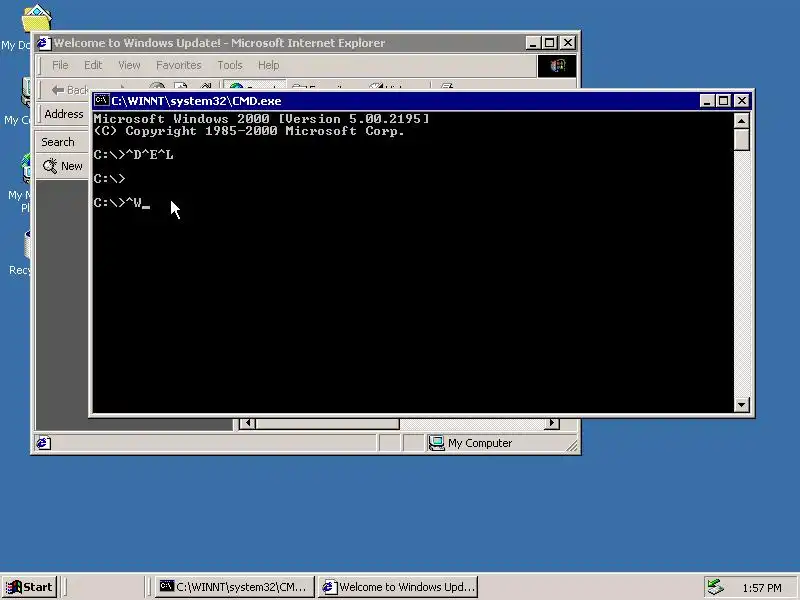The height and width of the screenshot is (600, 800).
Task: Minimize the CMD.exe window
Action: (x=707, y=101)
